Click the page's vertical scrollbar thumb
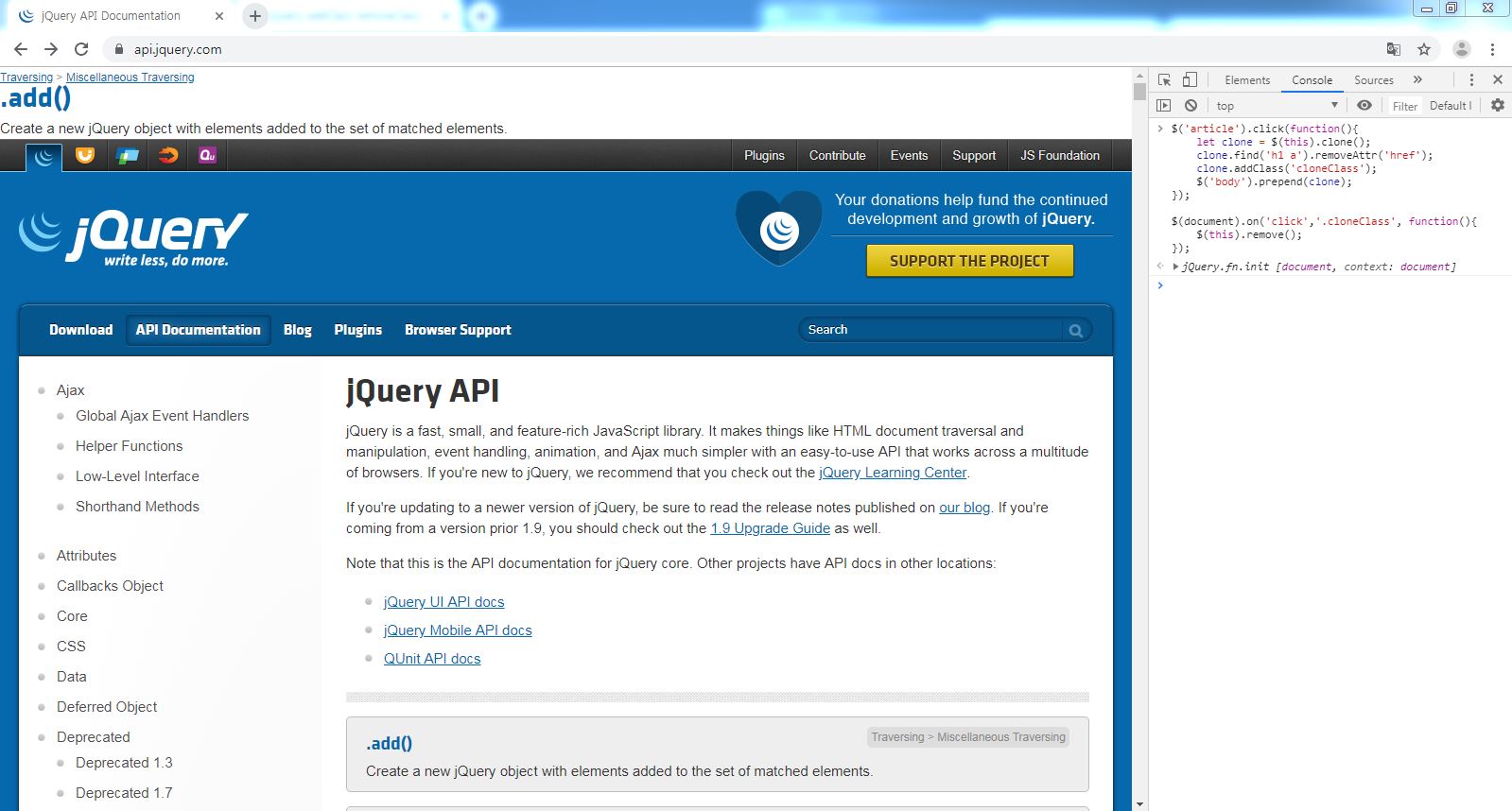The image size is (1512, 811). point(1139,92)
